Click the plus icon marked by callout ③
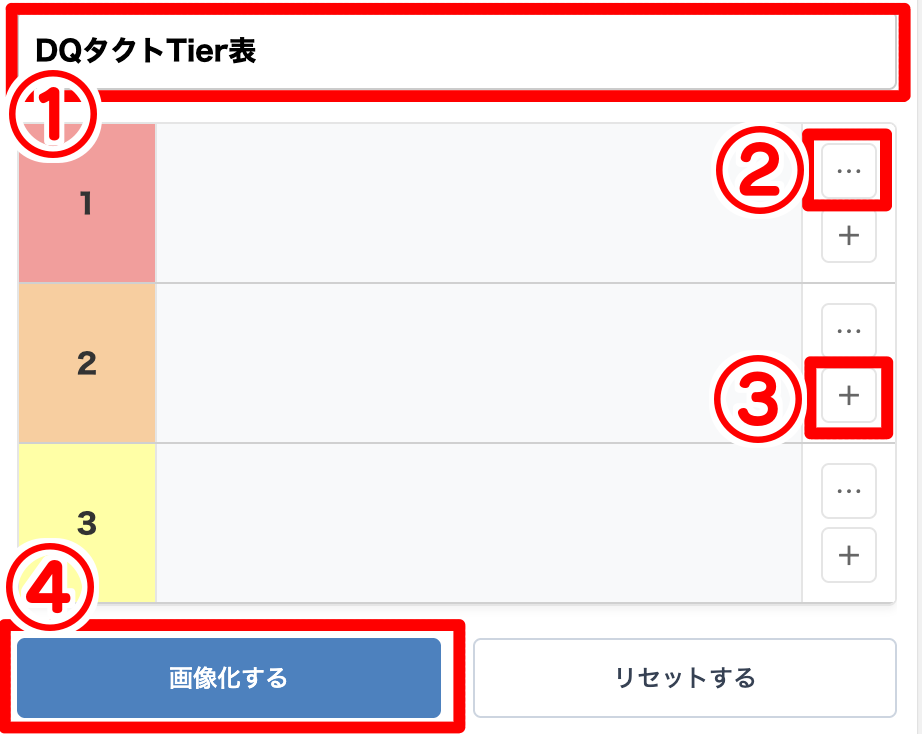Viewport: 922px width, 734px height. [x=847, y=395]
